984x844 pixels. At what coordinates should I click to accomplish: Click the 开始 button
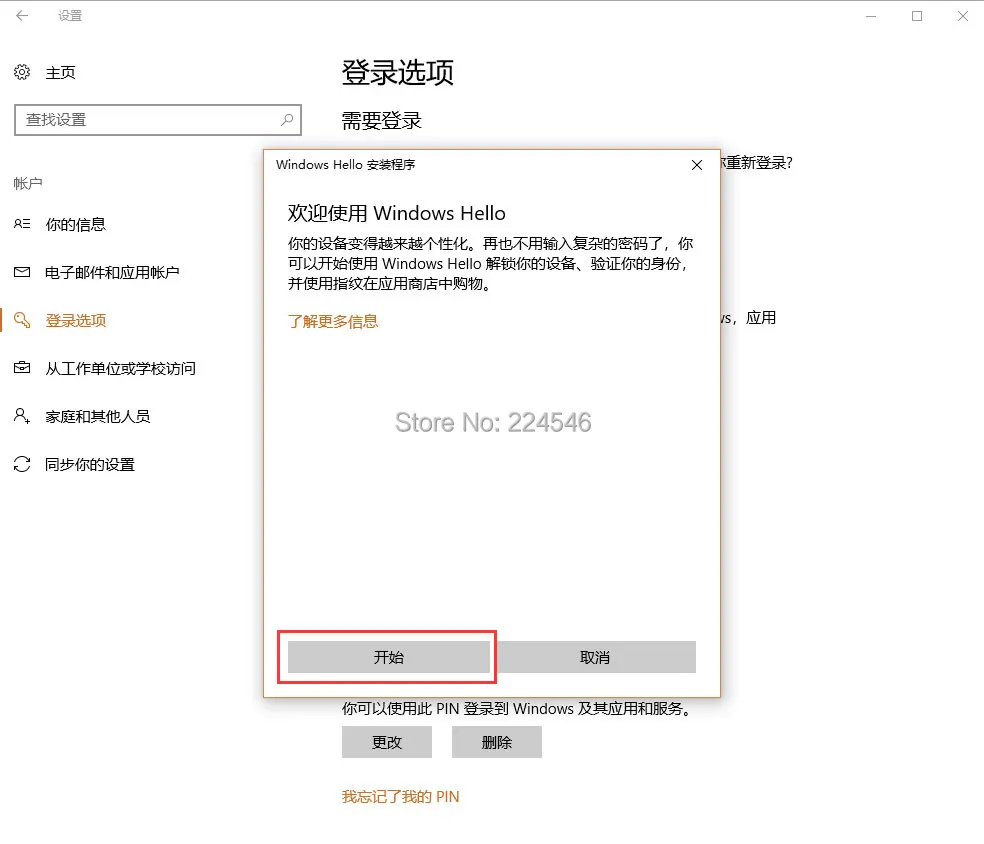[388, 657]
